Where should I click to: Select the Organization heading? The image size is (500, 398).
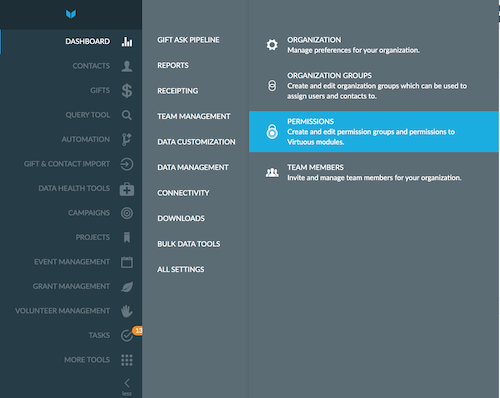314,40
